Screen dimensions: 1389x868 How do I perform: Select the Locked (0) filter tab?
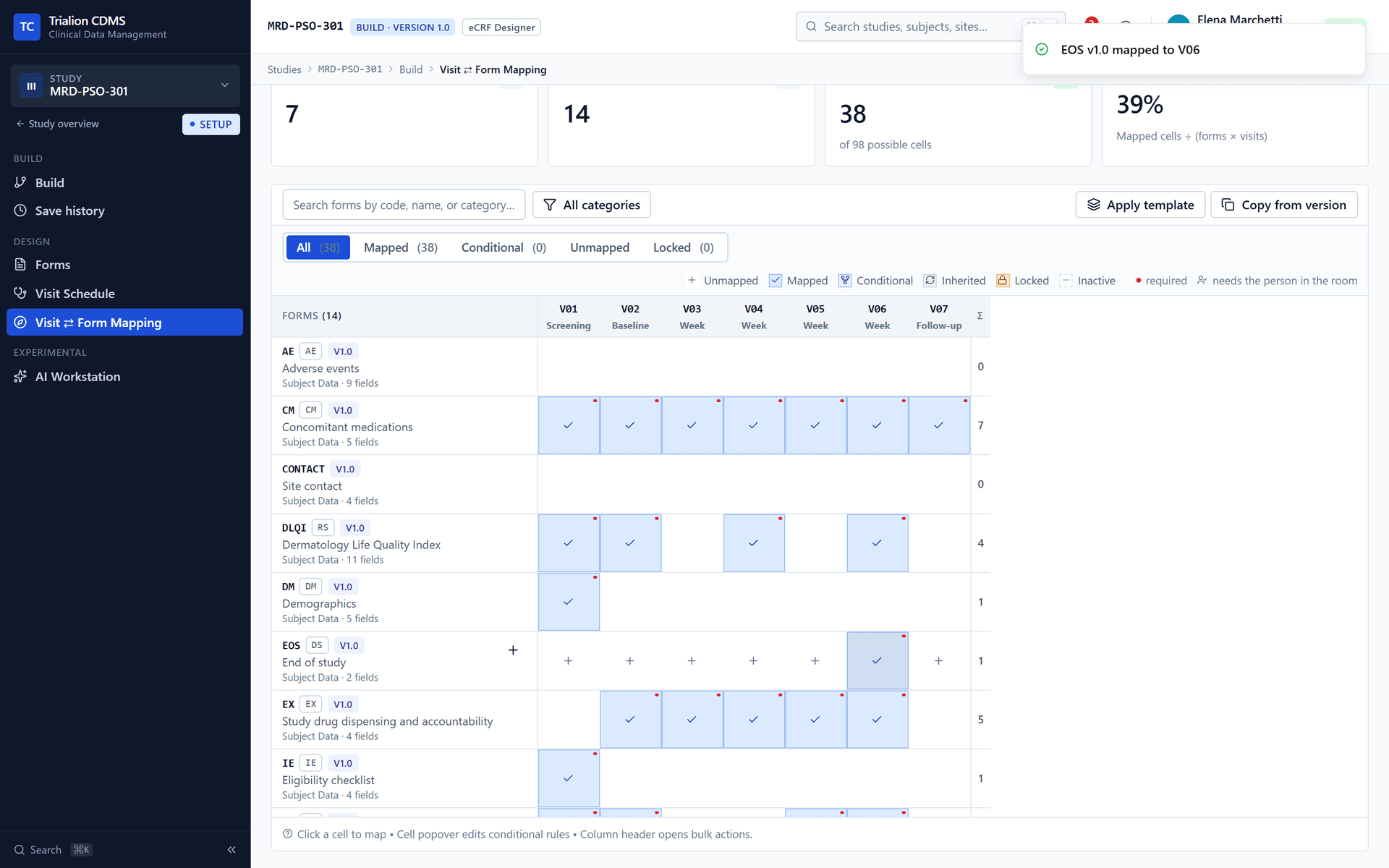tap(684, 247)
